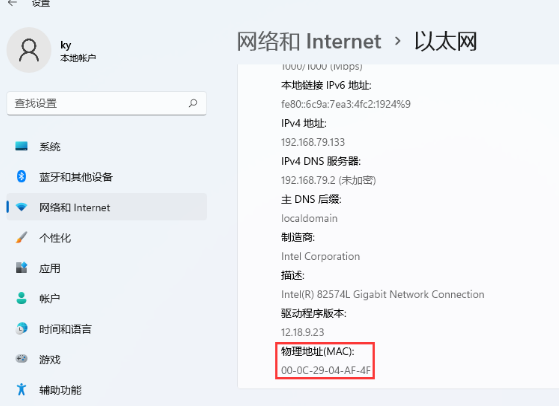Click the ky account name
Image resolution: width=559 pixels, height=406 pixels.
(66, 45)
